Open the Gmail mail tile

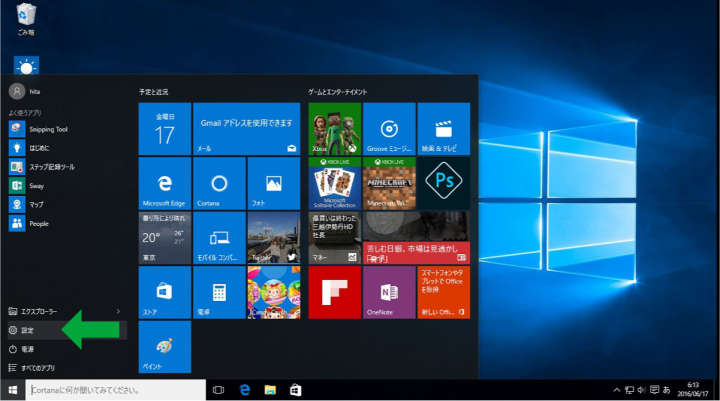(x=247, y=129)
